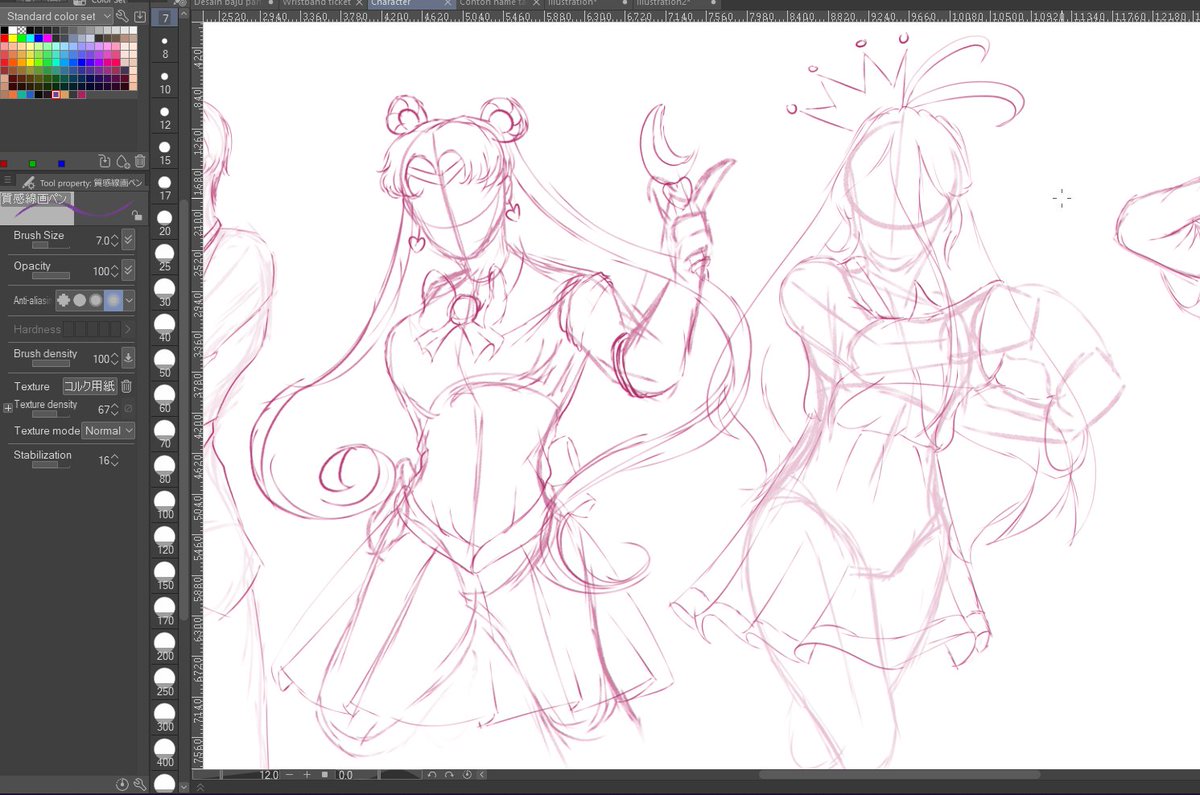
Task: Select brush size preset 50
Action: coord(165,365)
